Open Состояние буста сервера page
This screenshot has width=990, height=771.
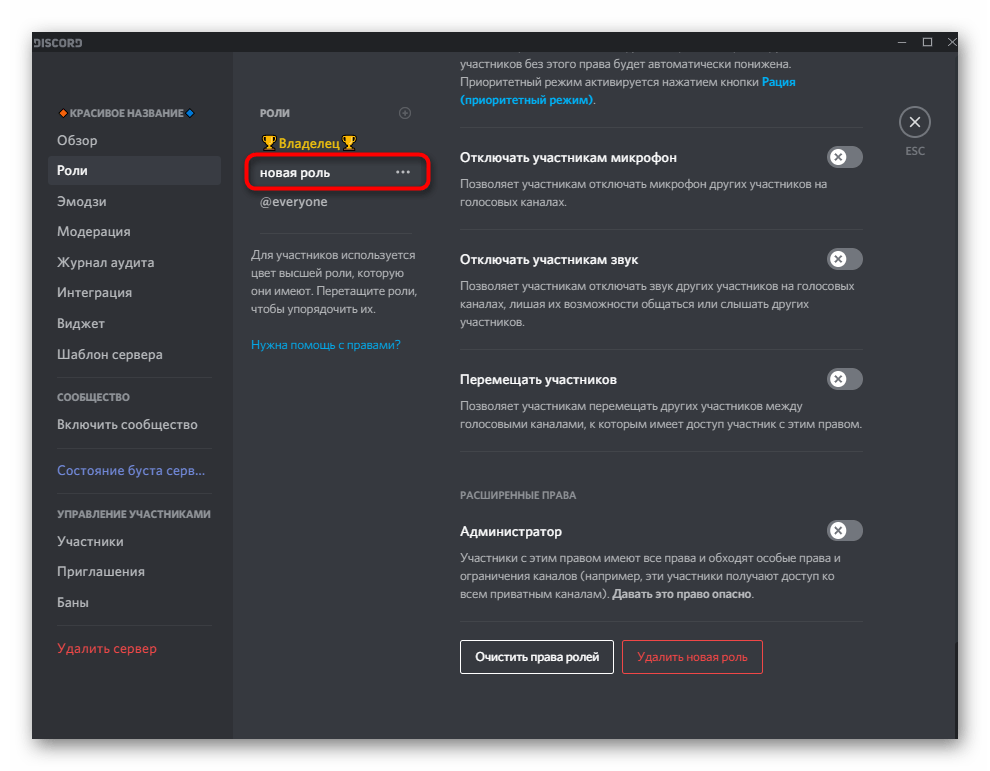click(x=130, y=470)
